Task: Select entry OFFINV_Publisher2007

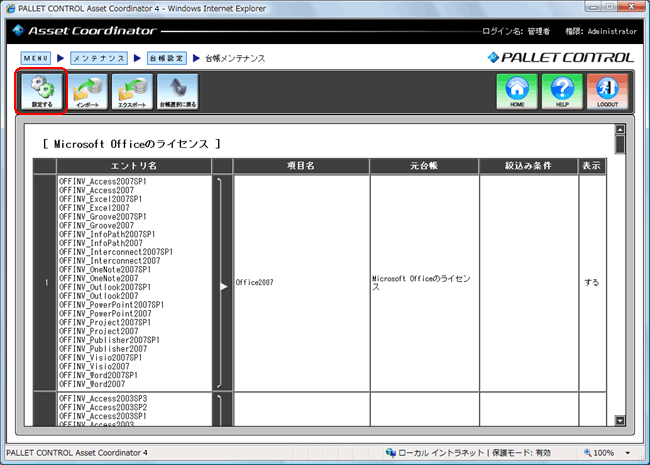Action: click(x=103, y=349)
